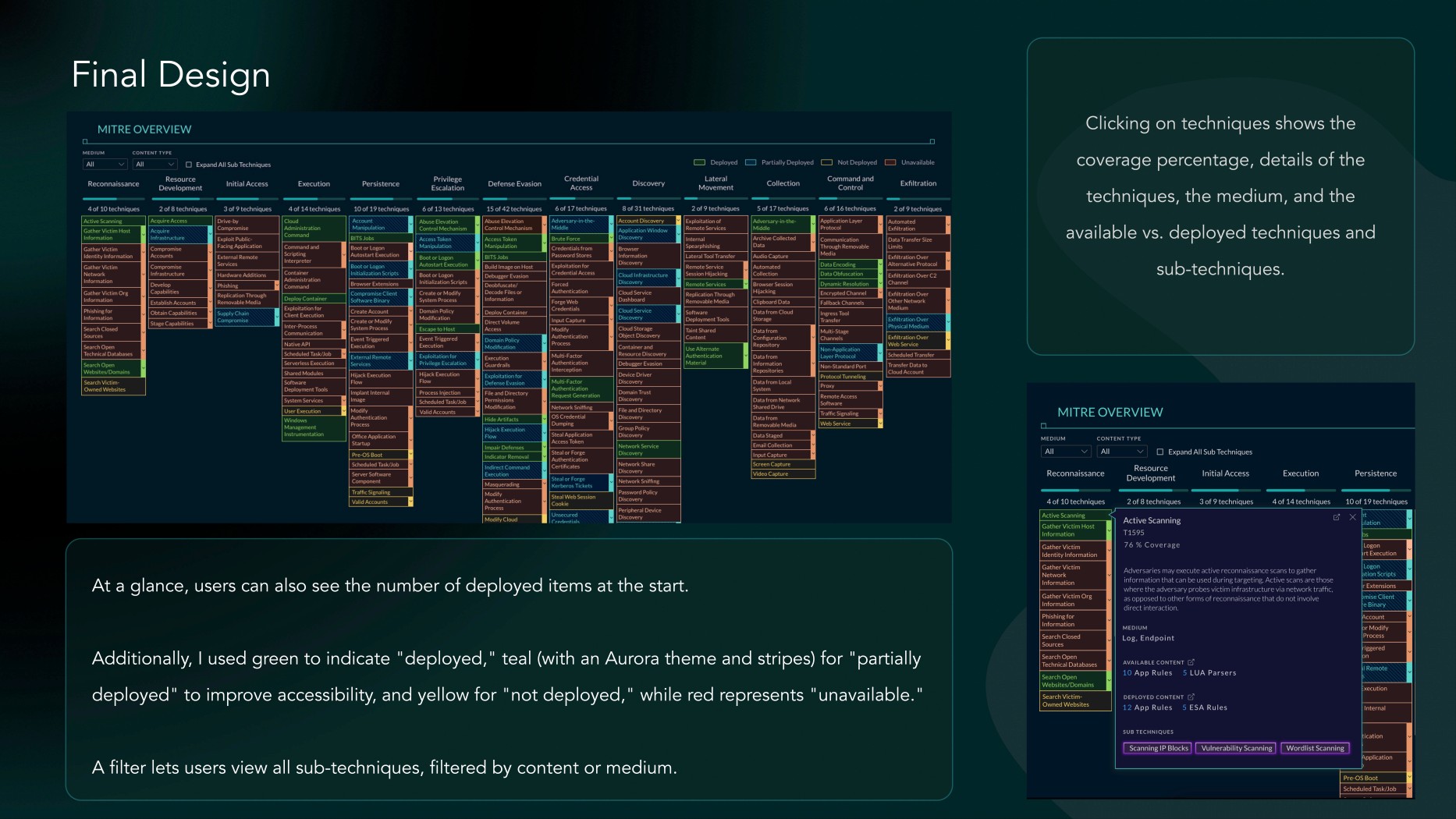The image size is (1456, 819).
Task: Open the 10 App Rules available content link
Action: coord(1147,672)
